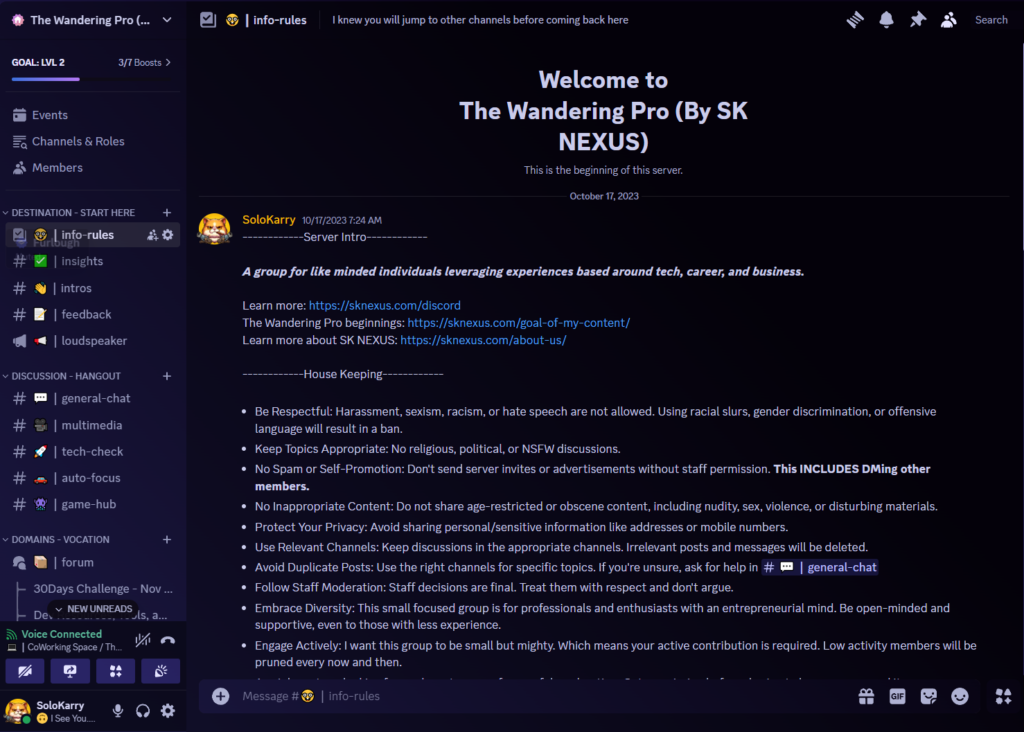Open the gift Nitro icon
The height and width of the screenshot is (732, 1024).
(866, 696)
